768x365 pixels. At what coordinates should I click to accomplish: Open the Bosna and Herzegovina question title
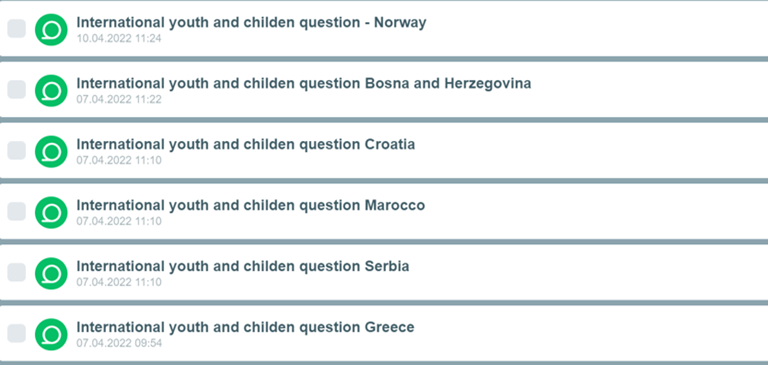coord(304,84)
